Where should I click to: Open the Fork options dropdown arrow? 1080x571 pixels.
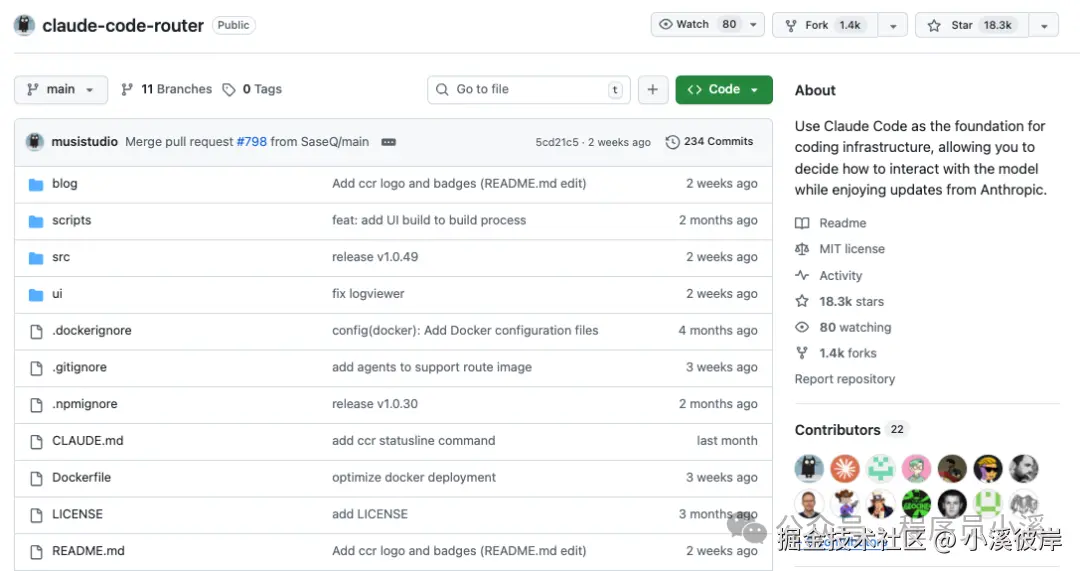point(893,25)
